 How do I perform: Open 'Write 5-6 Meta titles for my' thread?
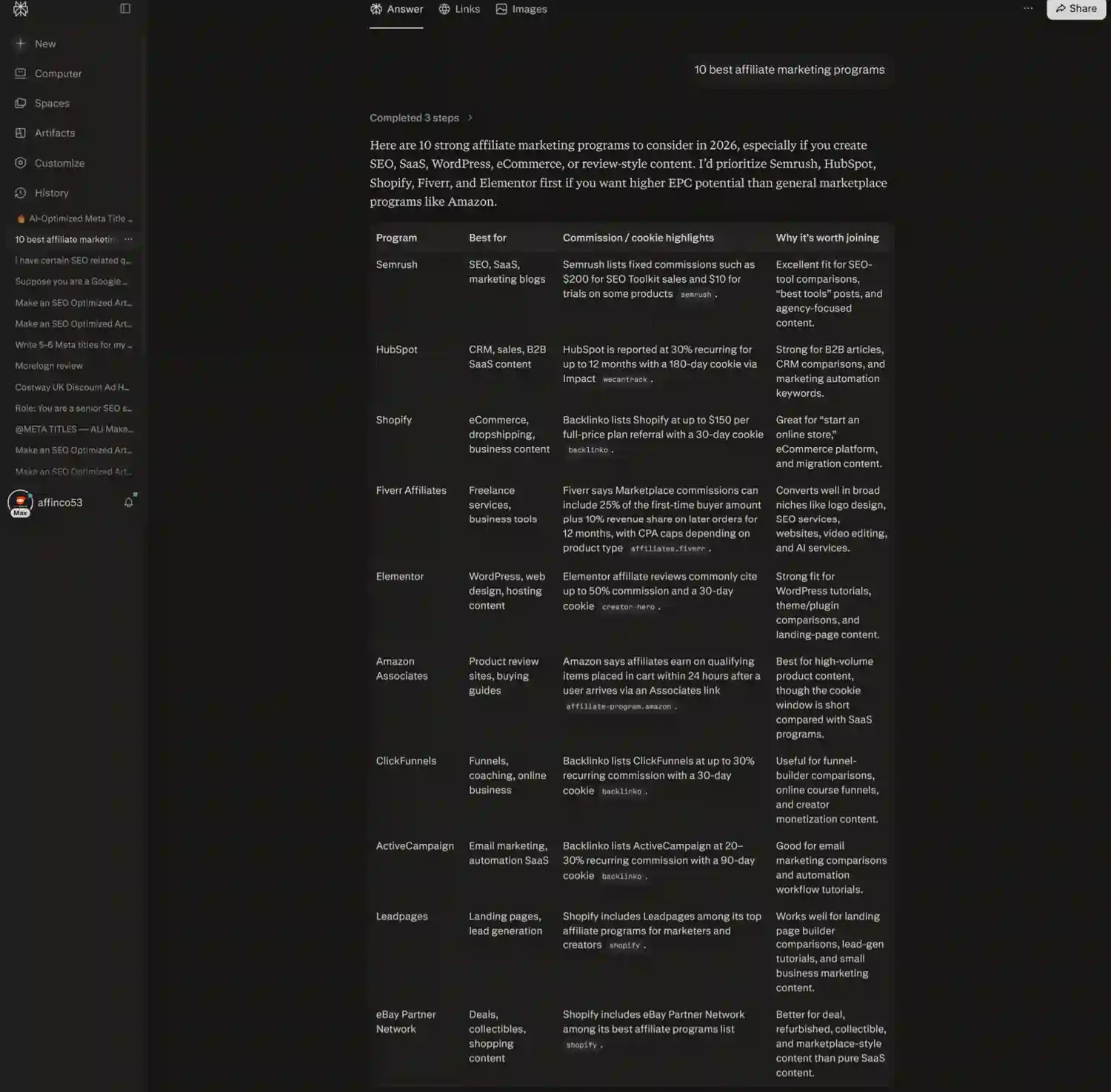coord(73,345)
